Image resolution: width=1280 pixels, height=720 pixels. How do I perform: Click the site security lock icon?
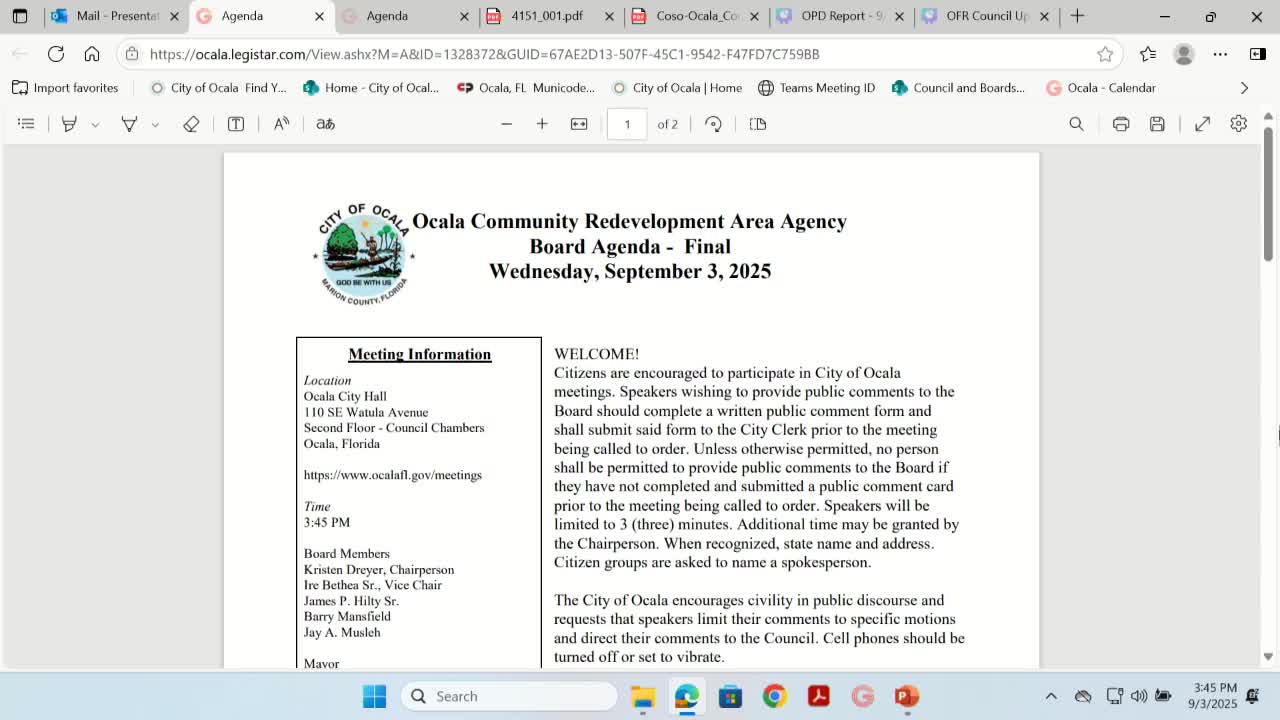pos(132,54)
